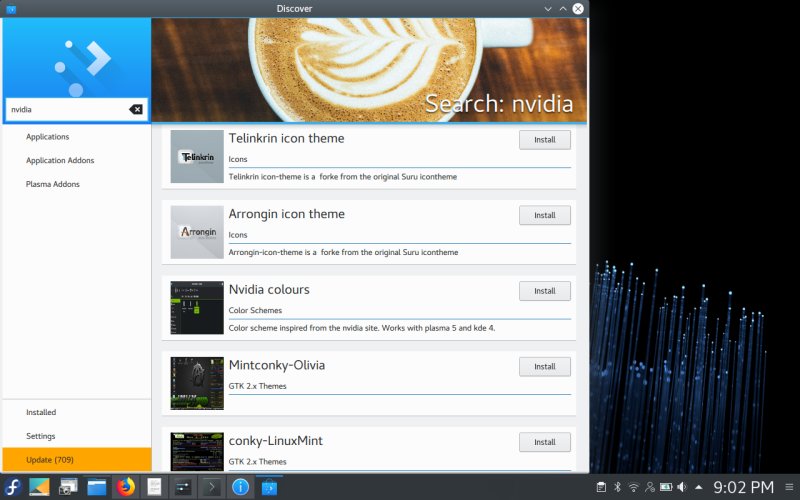Install Mintconky-Olivia theme
Viewport: 800px width, 500px height.
(545, 366)
